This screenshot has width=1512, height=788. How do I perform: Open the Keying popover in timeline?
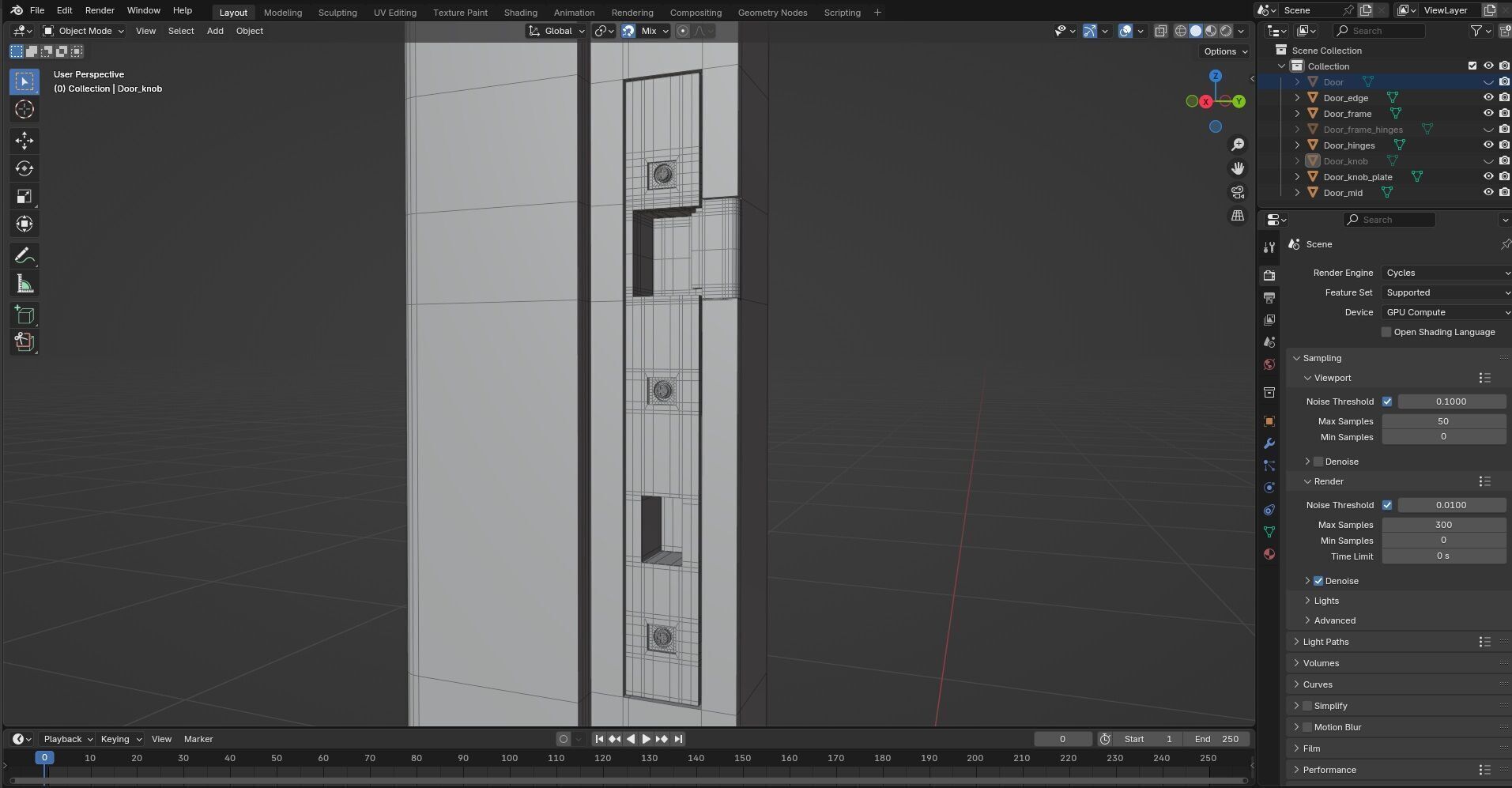(120, 739)
